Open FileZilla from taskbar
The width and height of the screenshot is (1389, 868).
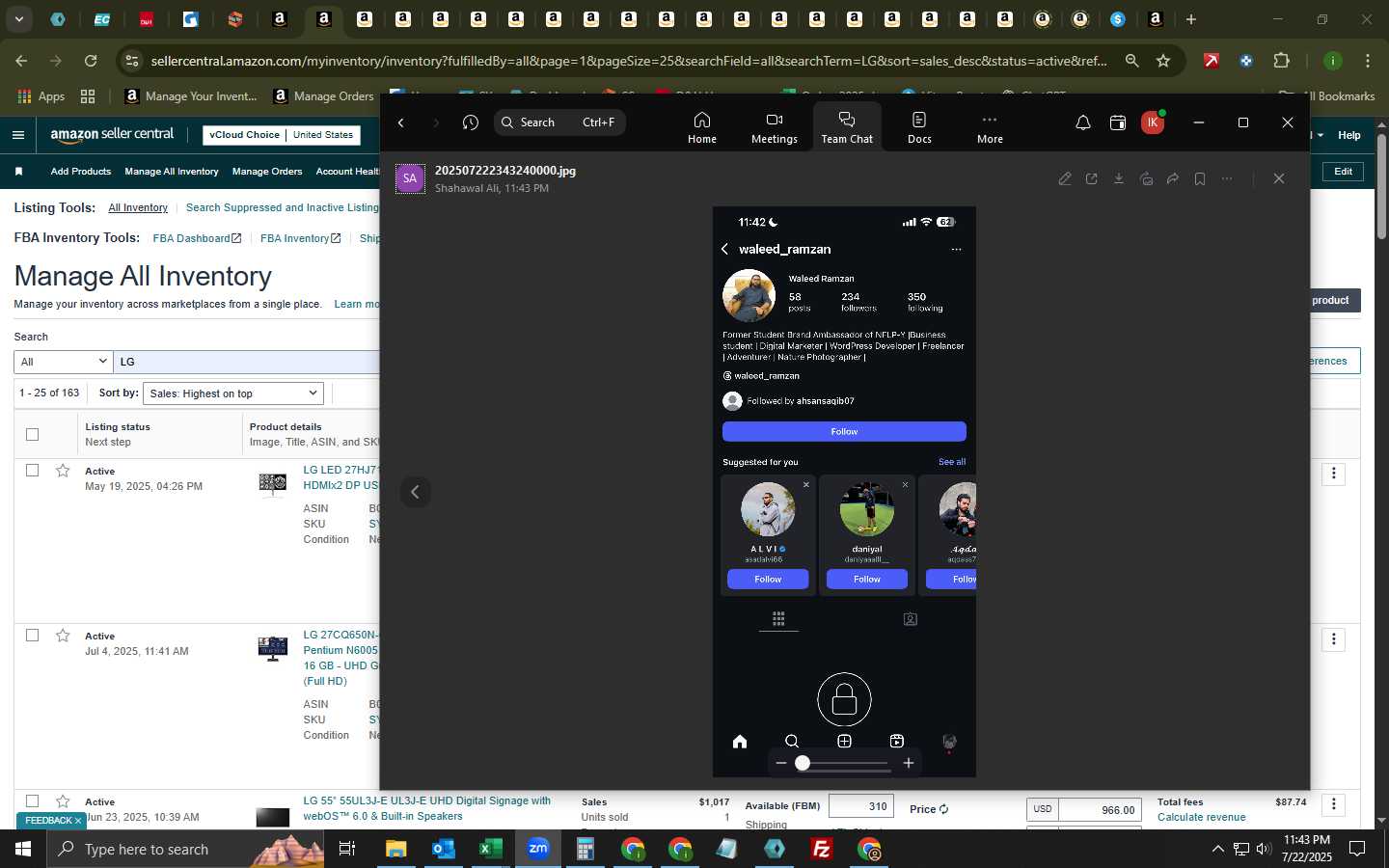pyautogui.click(x=822, y=849)
